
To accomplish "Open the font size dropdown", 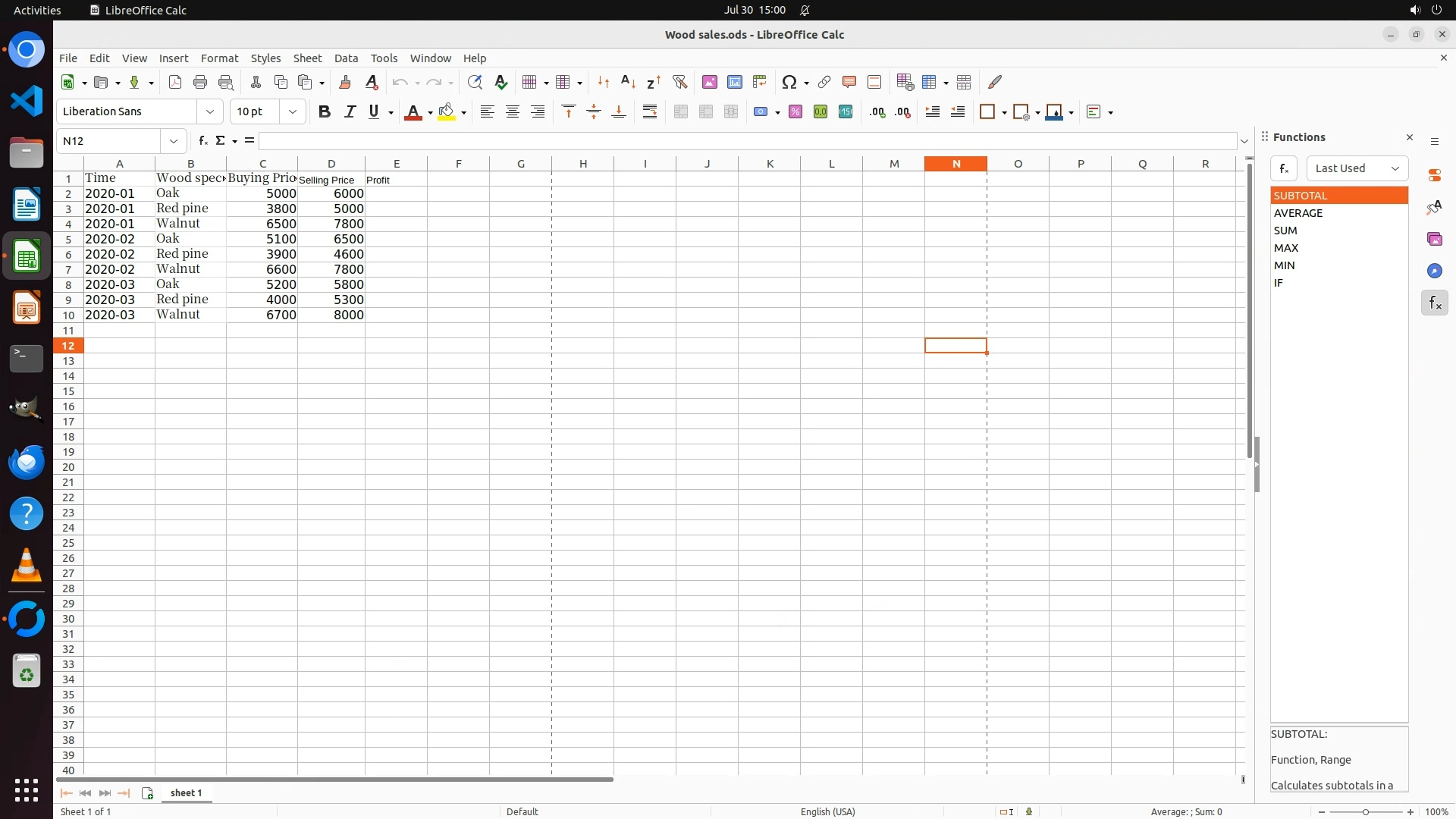I will 293,112.
